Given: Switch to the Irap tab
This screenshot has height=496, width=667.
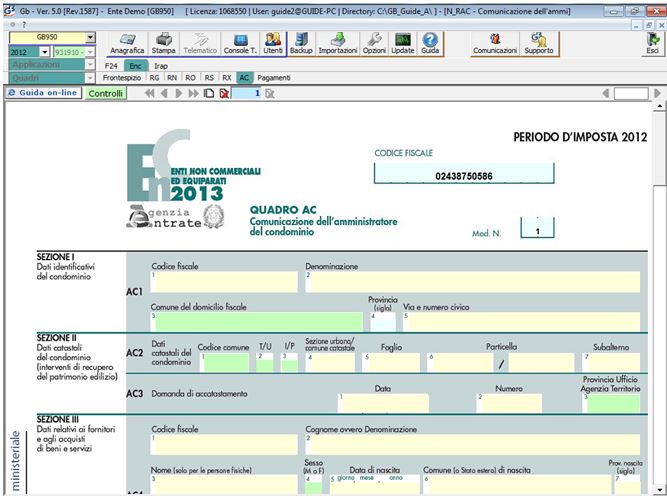Looking at the screenshot, I should (161, 66).
